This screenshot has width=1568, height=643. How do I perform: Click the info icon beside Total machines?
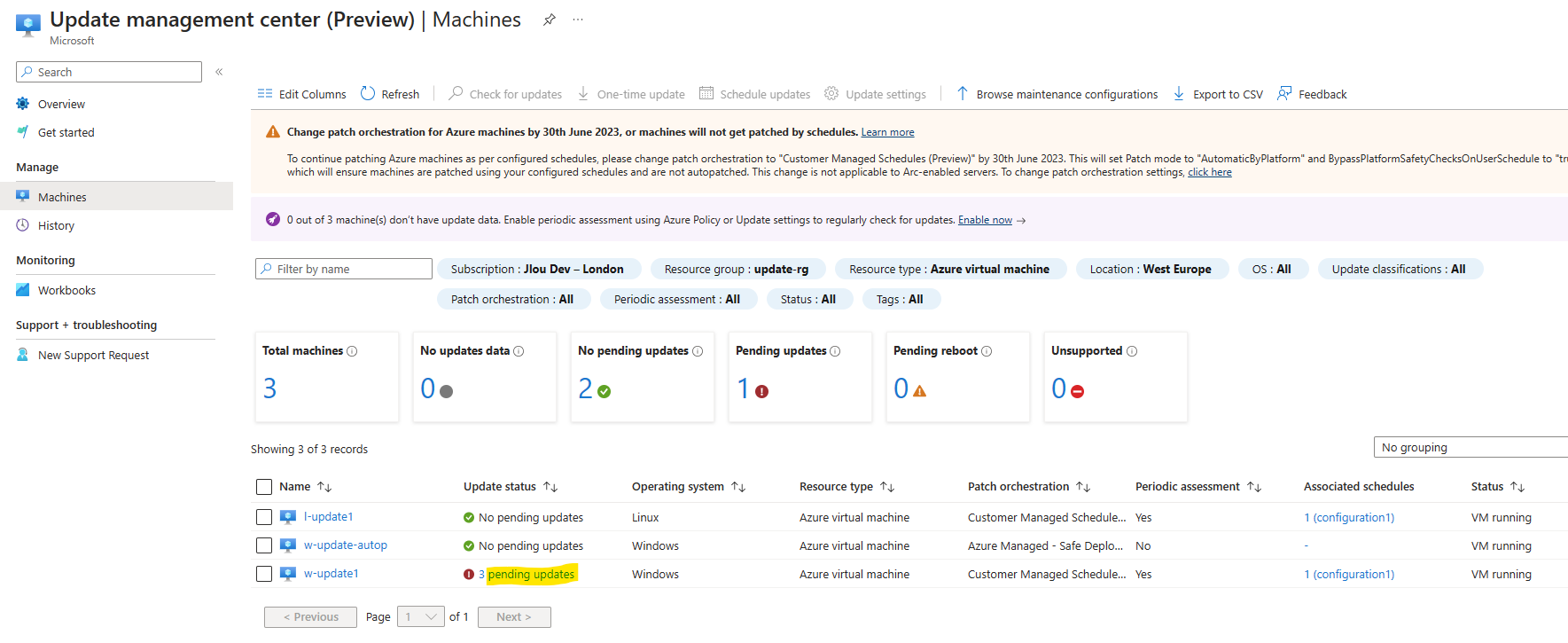(352, 351)
